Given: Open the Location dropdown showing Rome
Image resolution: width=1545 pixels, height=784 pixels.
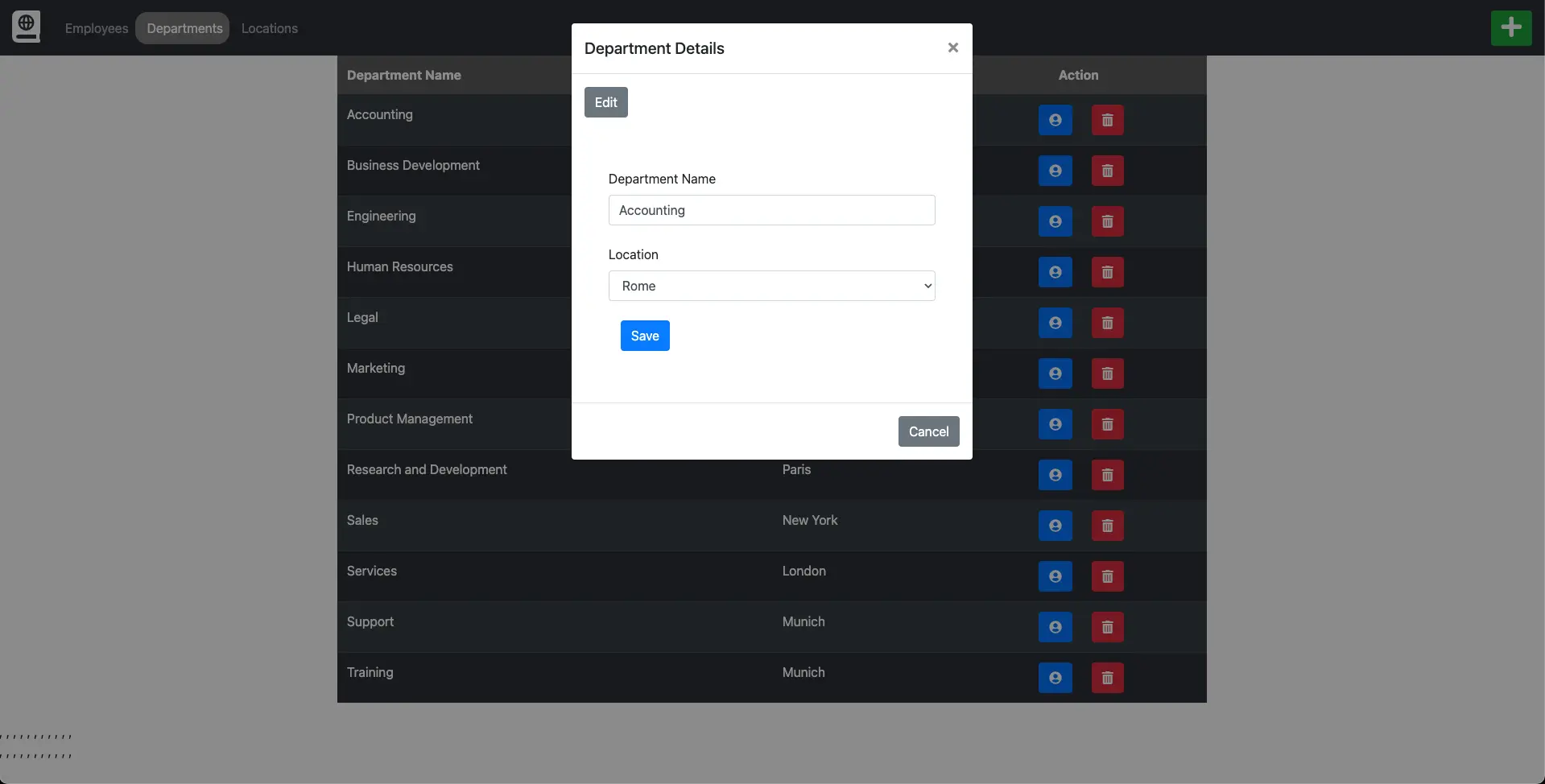Looking at the screenshot, I should coord(770,286).
